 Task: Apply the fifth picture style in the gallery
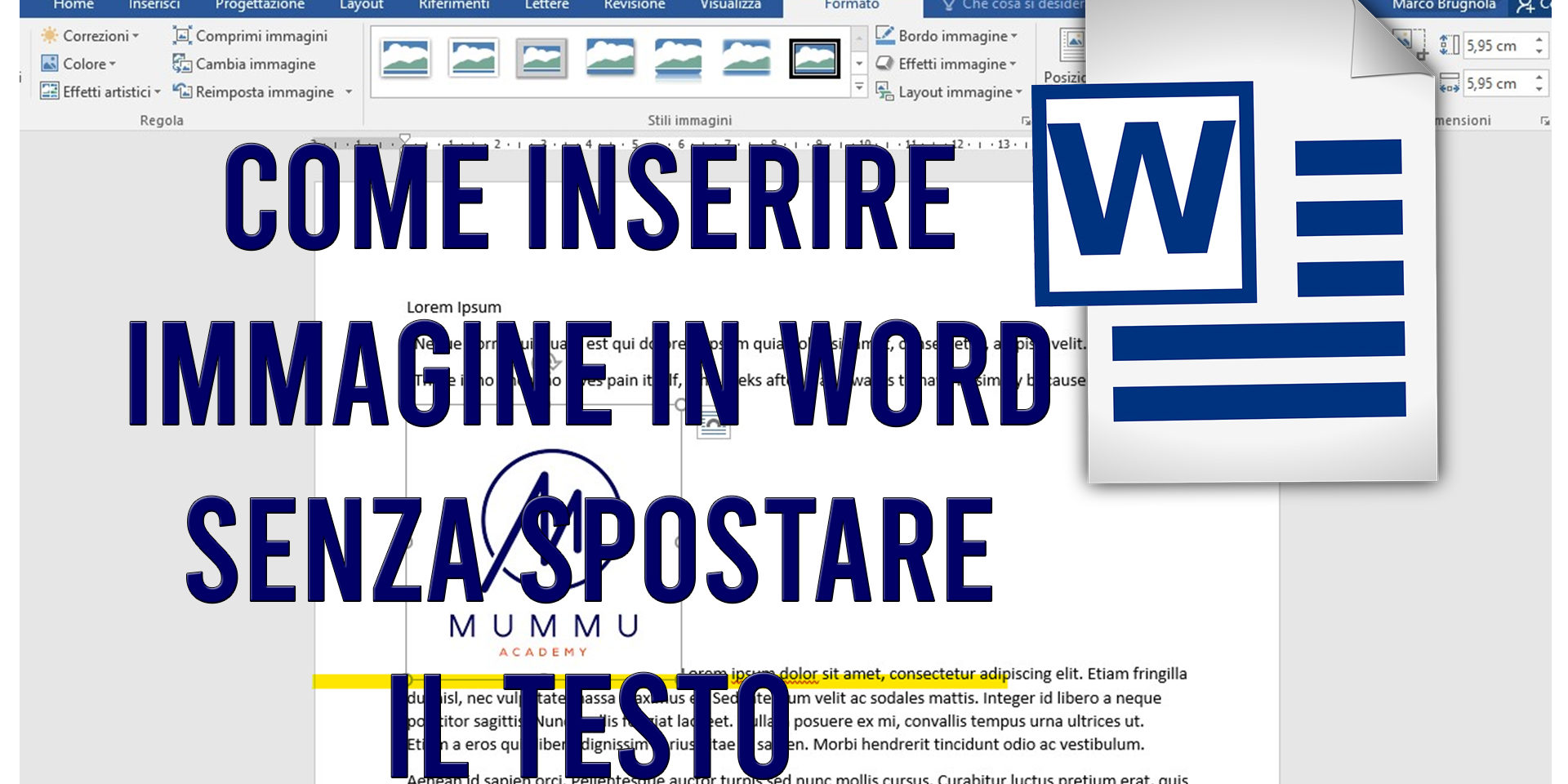(678, 59)
